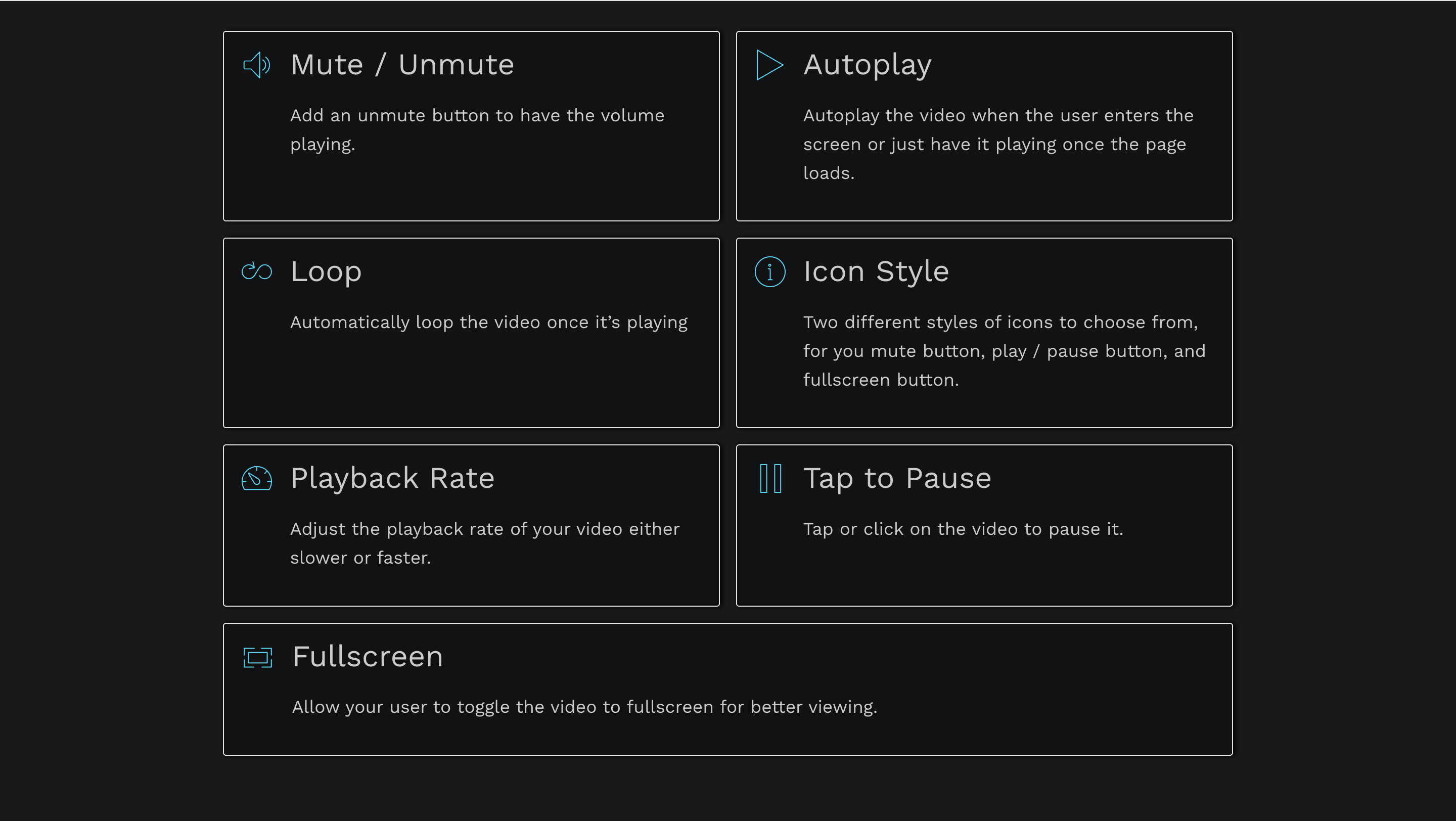1456x821 pixels.
Task: Click the infinity loop icon
Action: [x=257, y=271]
